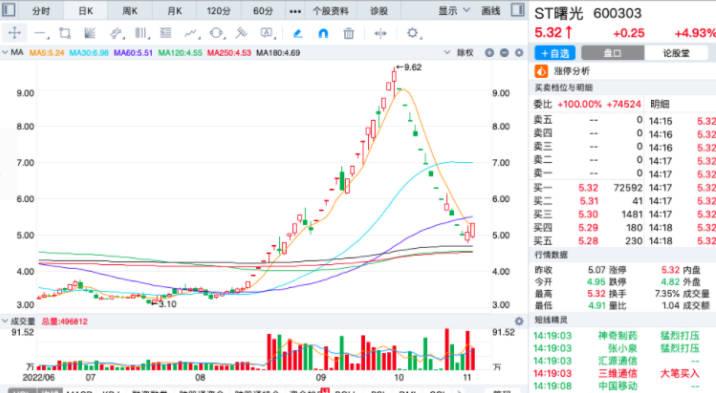Select the ellipse drawing tool
This screenshot has height=393, width=716.
click(x=216, y=33)
